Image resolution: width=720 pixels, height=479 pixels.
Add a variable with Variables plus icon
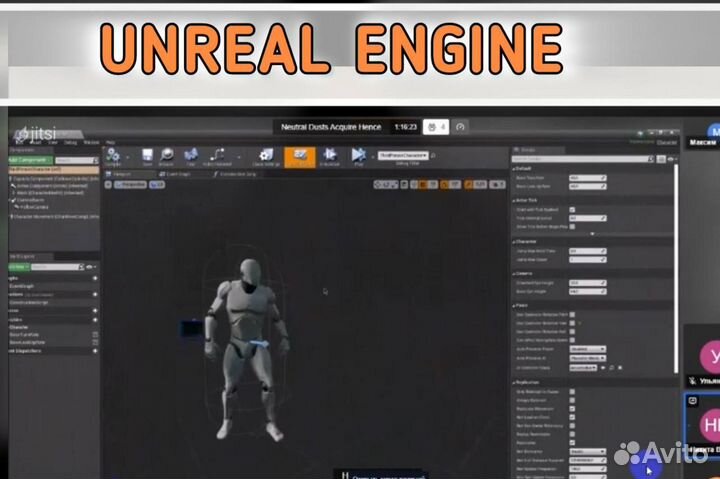[95, 319]
